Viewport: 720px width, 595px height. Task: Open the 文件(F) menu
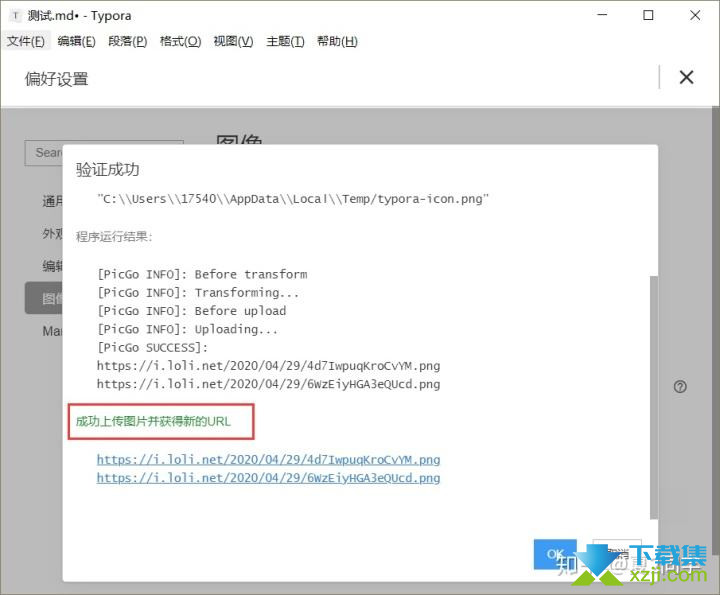26,41
